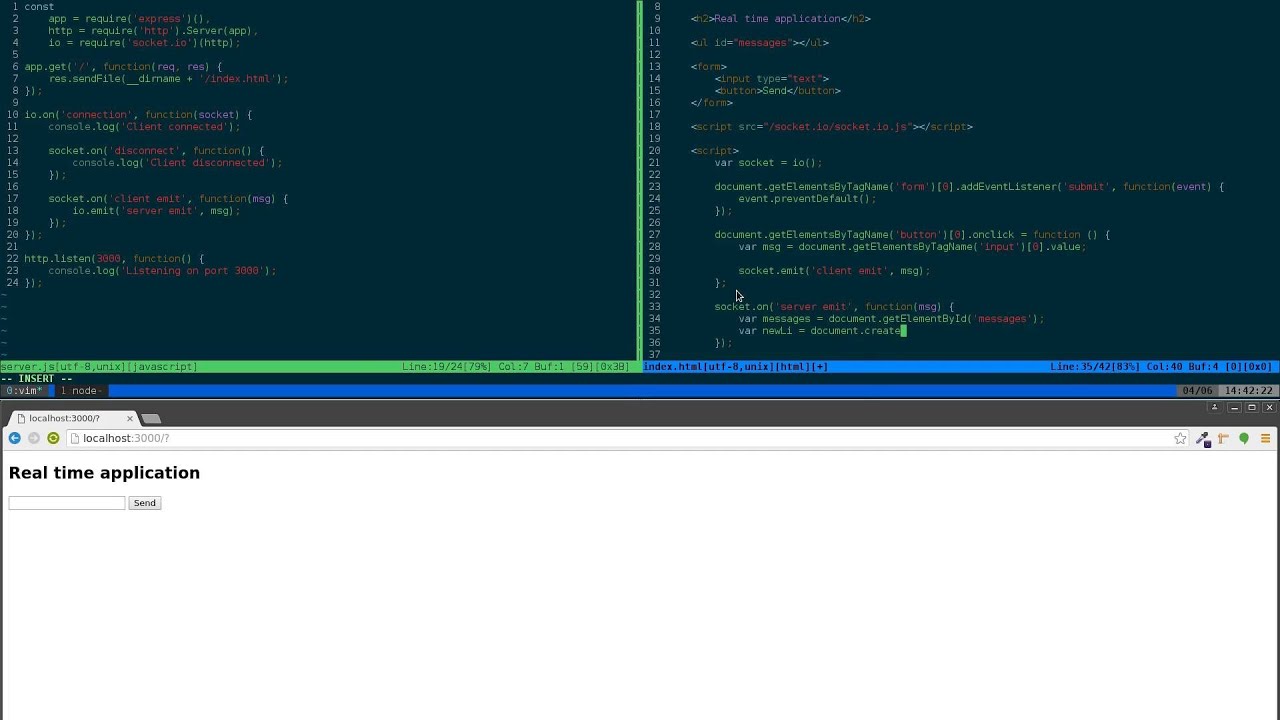Click 'io.emit('server emit', msg)' line
This screenshot has height=720, width=1280.
point(156,210)
